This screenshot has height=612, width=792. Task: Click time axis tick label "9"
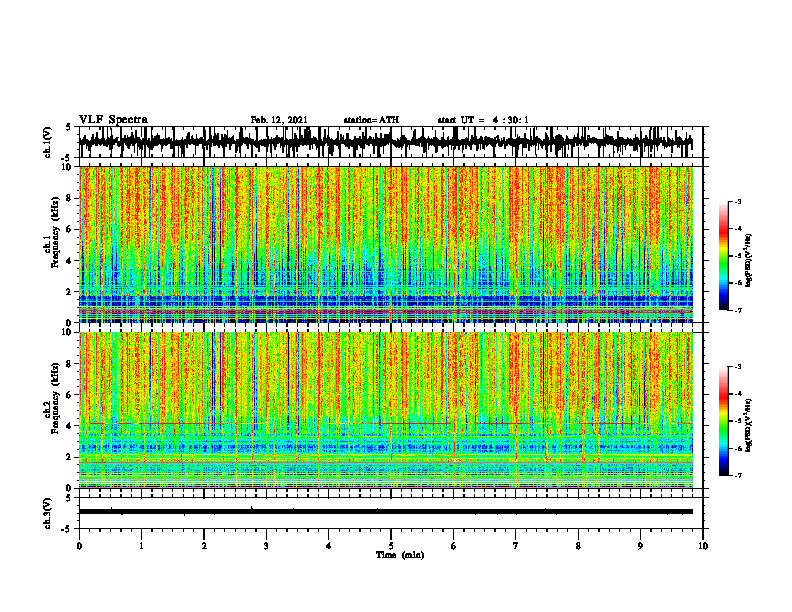pyautogui.click(x=640, y=546)
